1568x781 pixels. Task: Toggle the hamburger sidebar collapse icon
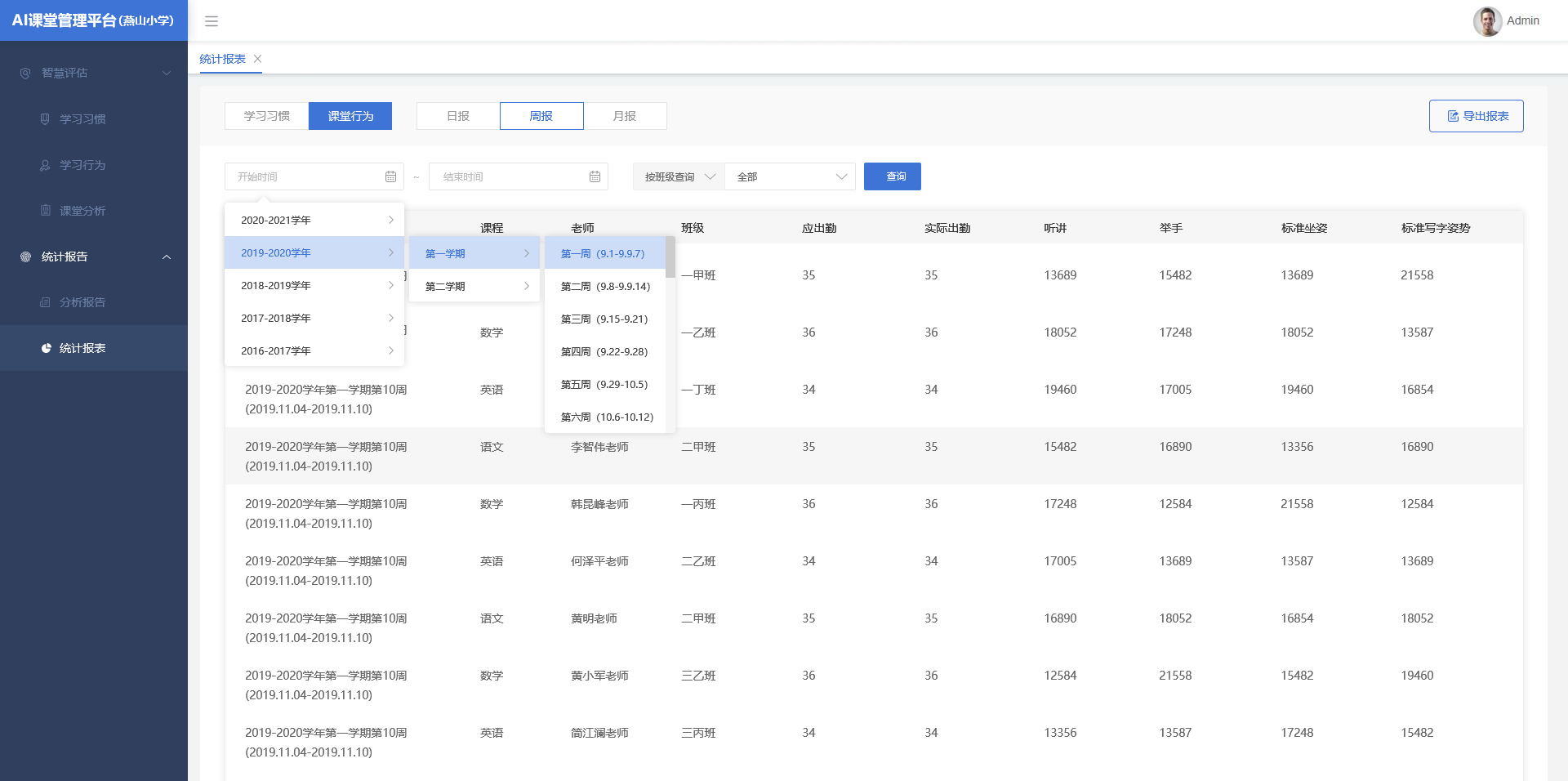[212, 21]
